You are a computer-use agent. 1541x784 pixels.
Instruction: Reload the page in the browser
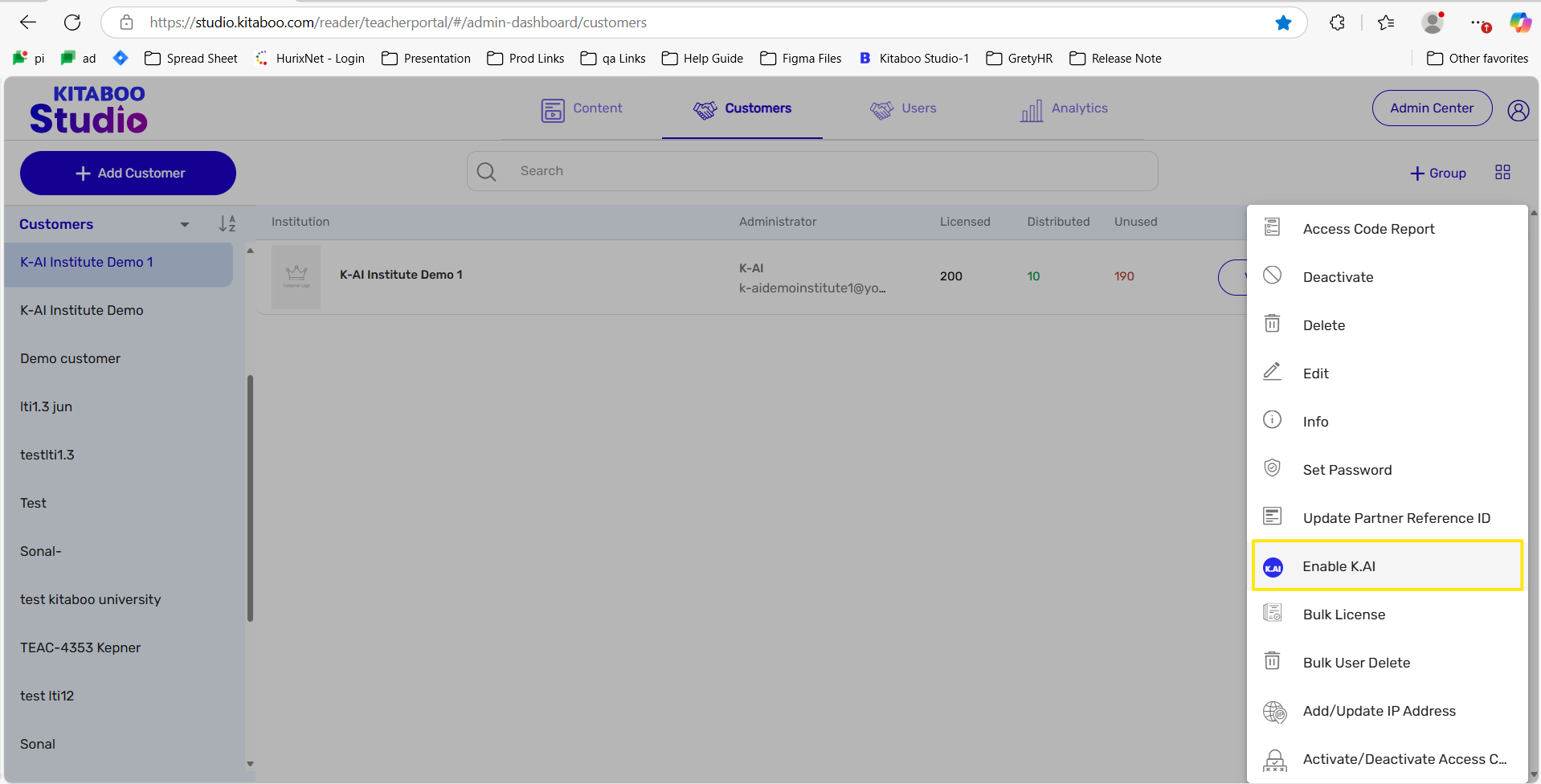[72, 22]
